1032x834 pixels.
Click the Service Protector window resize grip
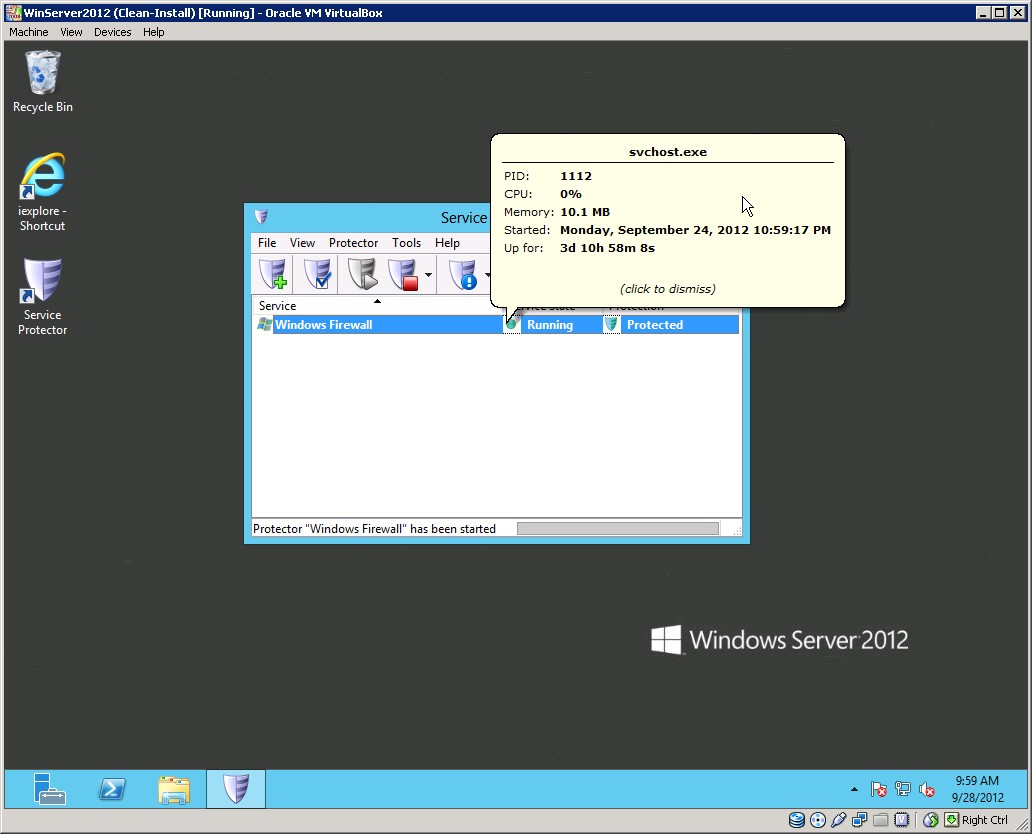point(736,531)
